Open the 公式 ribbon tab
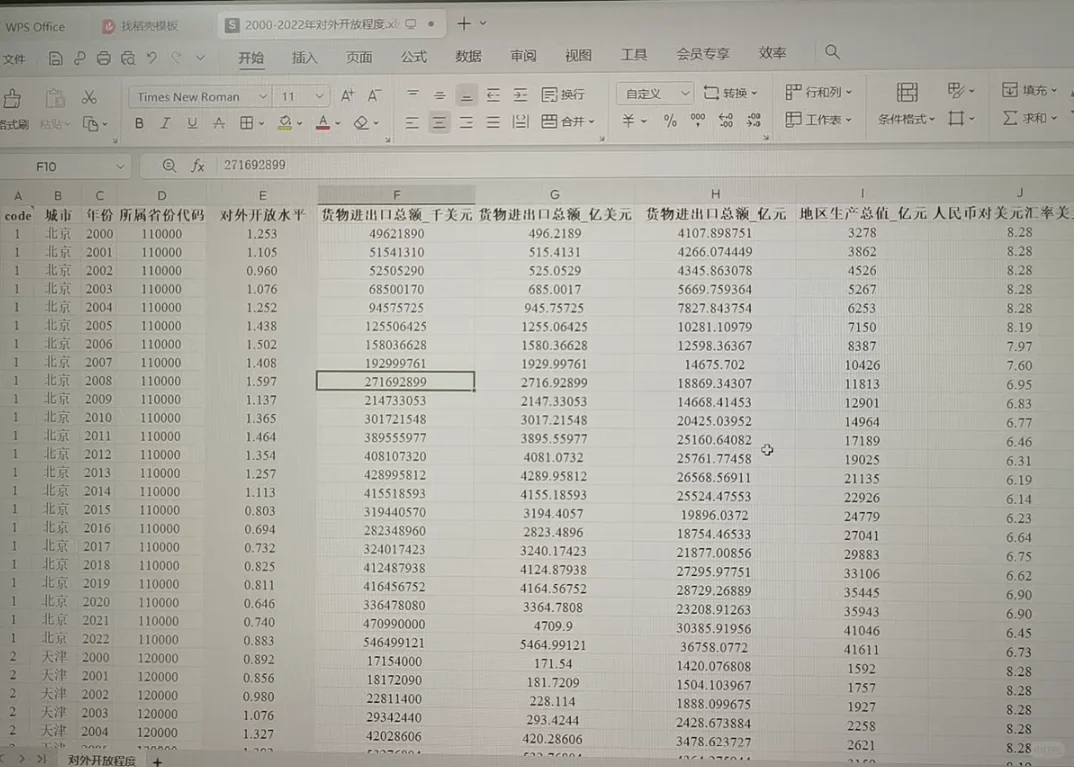Screen dimensions: 1074x767 (414, 57)
